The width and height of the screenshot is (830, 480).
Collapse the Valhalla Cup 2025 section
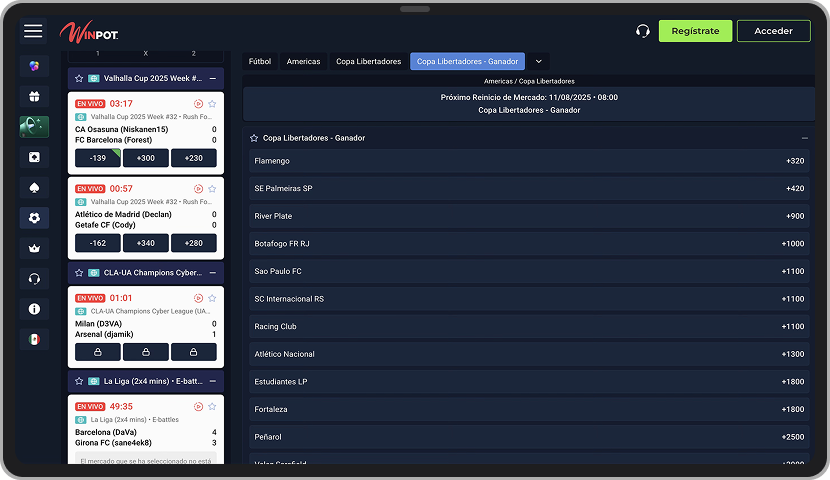[213, 78]
